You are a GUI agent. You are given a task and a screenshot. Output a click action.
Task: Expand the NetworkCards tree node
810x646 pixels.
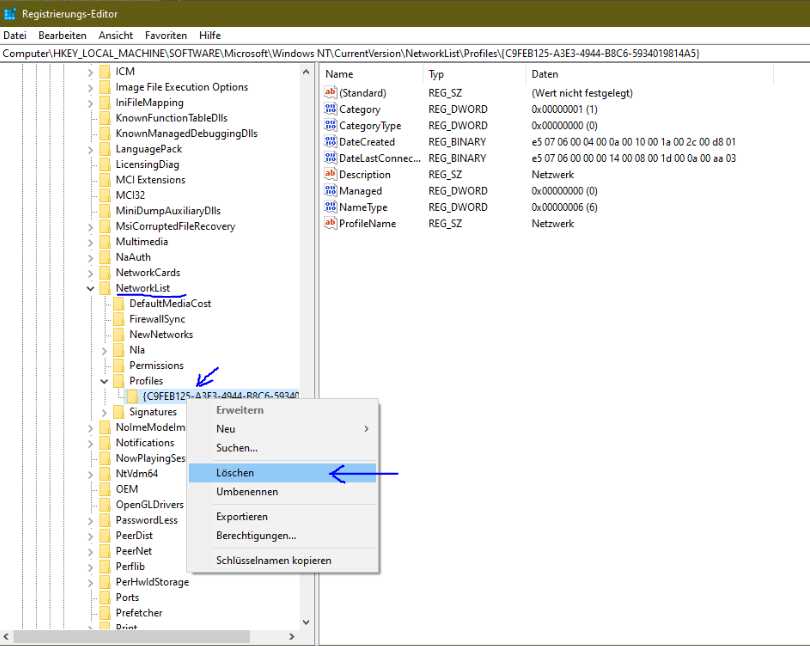tap(90, 273)
